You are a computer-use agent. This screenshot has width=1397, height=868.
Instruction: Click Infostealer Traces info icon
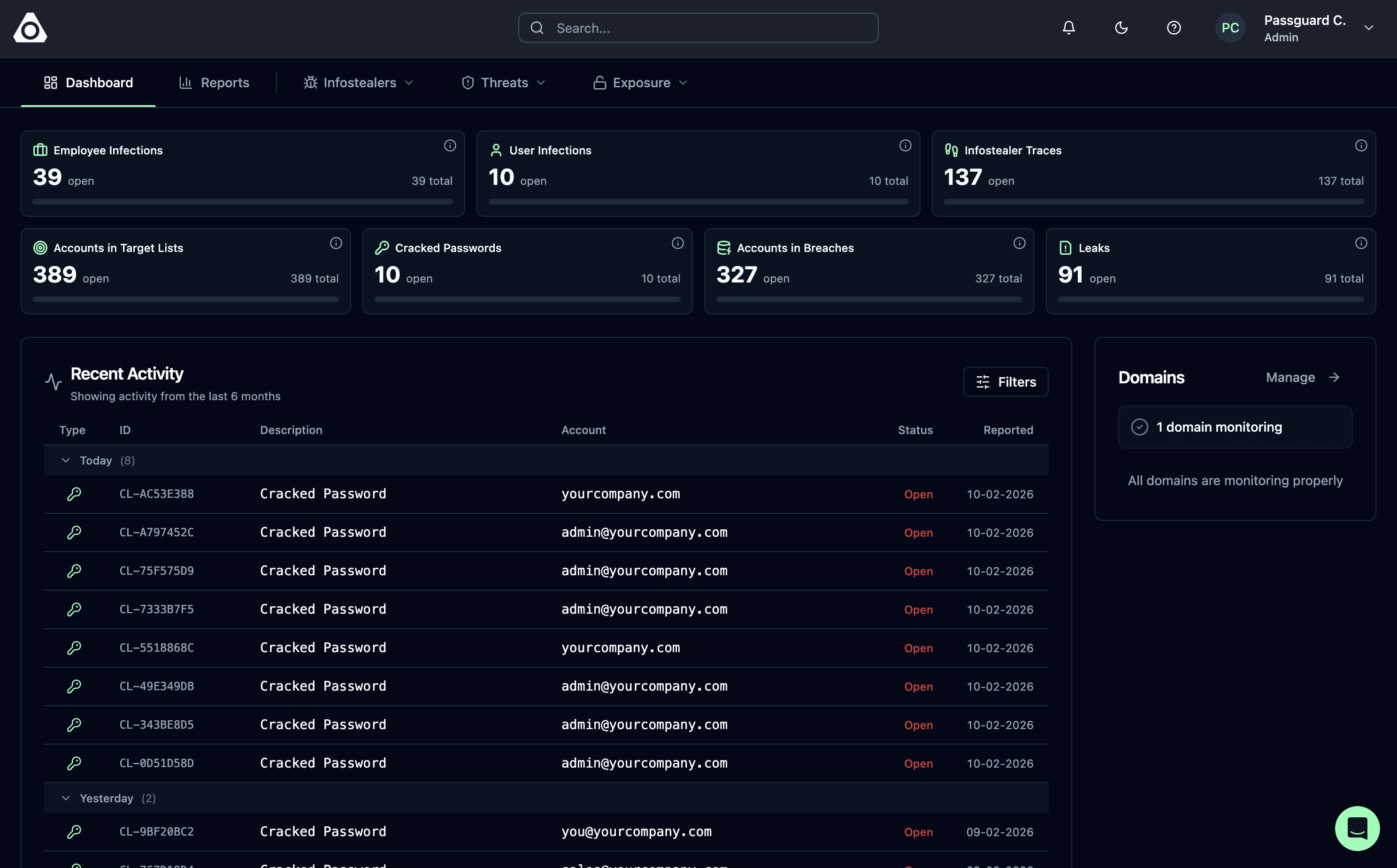click(x=1360, y=146)
